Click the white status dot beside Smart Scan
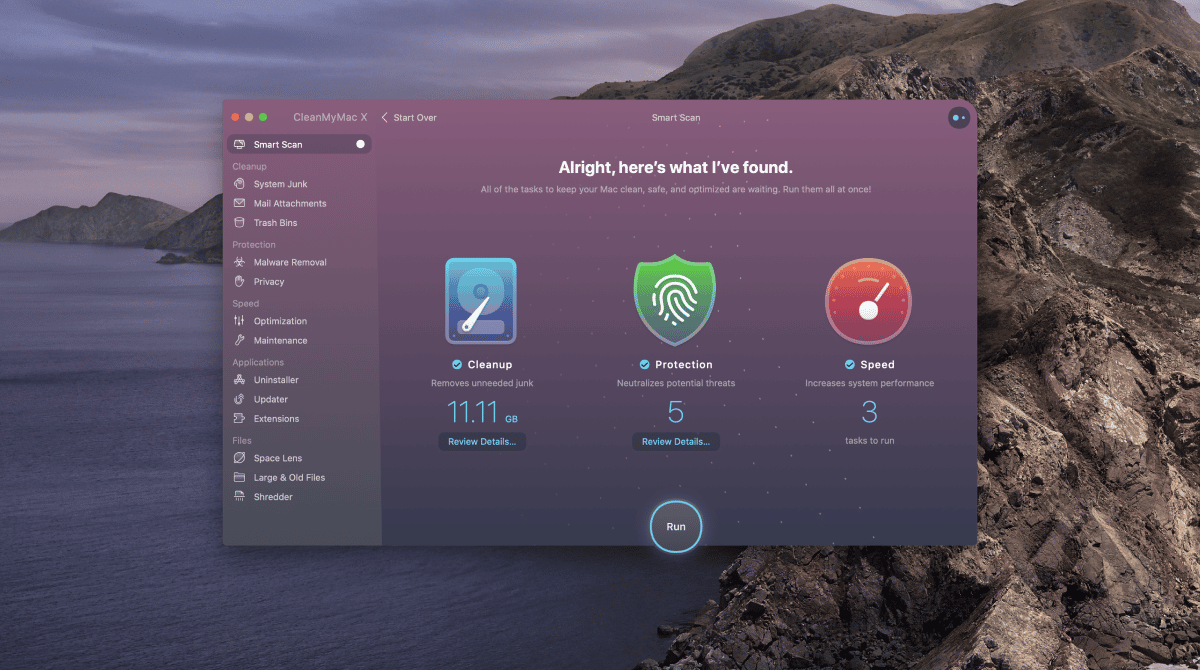Image resolution: width=1200 pixels, height=670 pixels. click(361, 145)
